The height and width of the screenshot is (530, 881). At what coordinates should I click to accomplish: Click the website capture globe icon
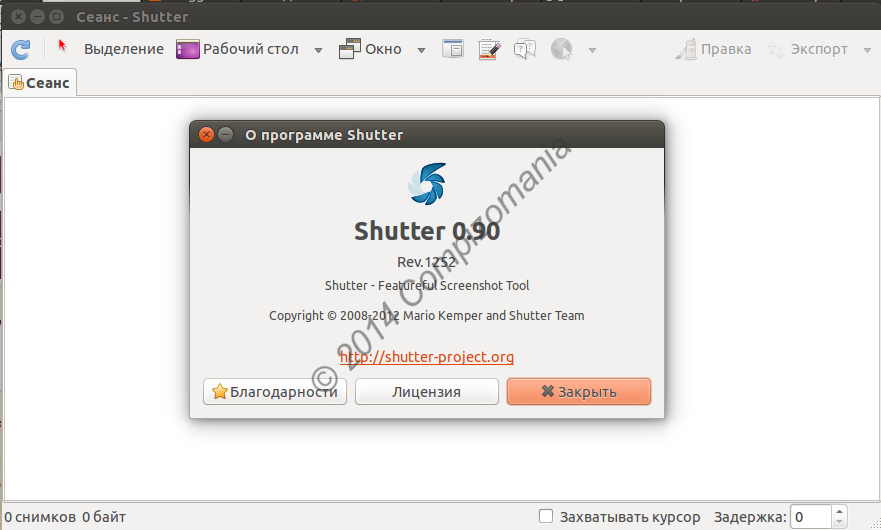click(561, 49)
